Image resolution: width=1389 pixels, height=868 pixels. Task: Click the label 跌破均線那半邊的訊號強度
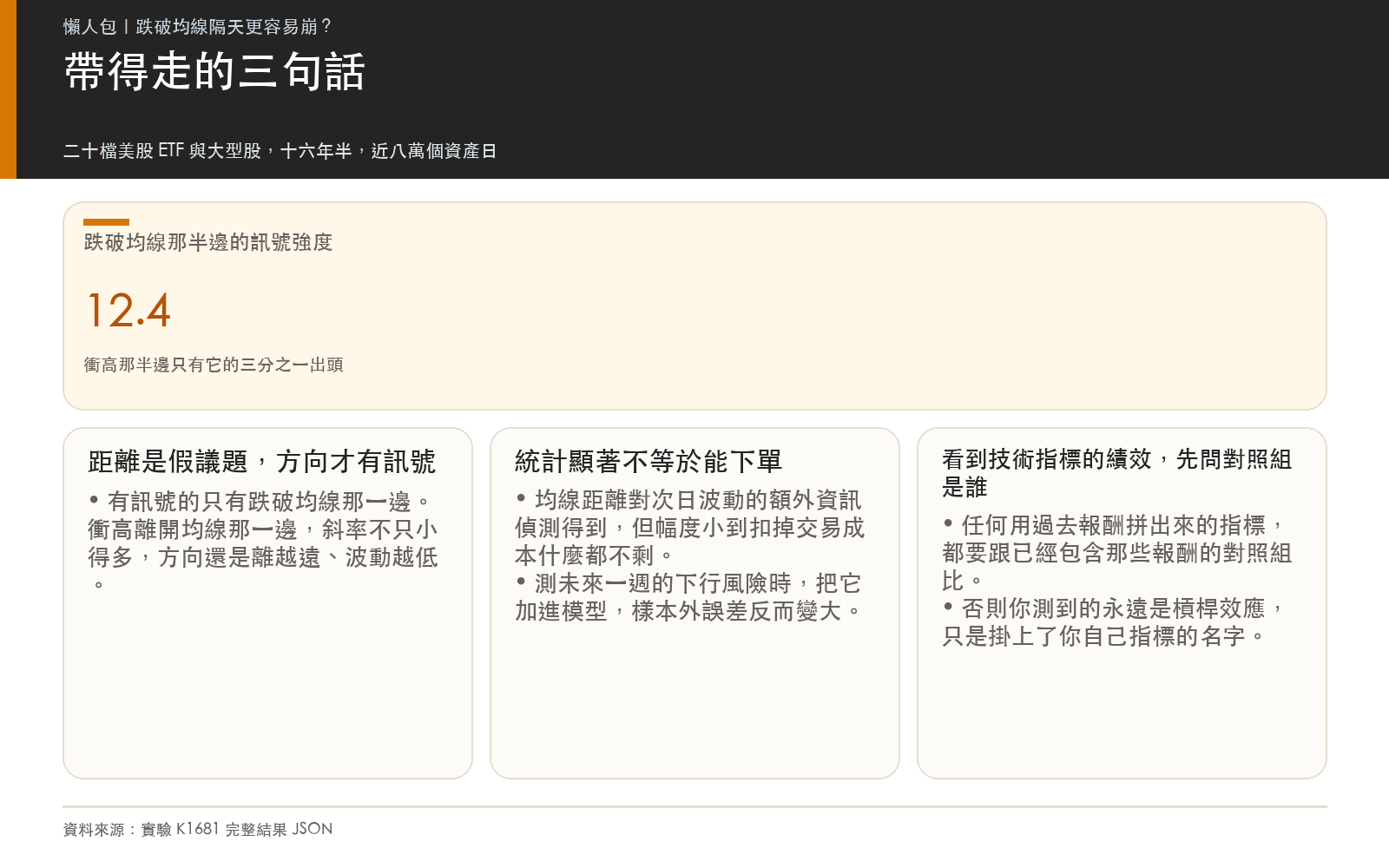coord(208,242)
